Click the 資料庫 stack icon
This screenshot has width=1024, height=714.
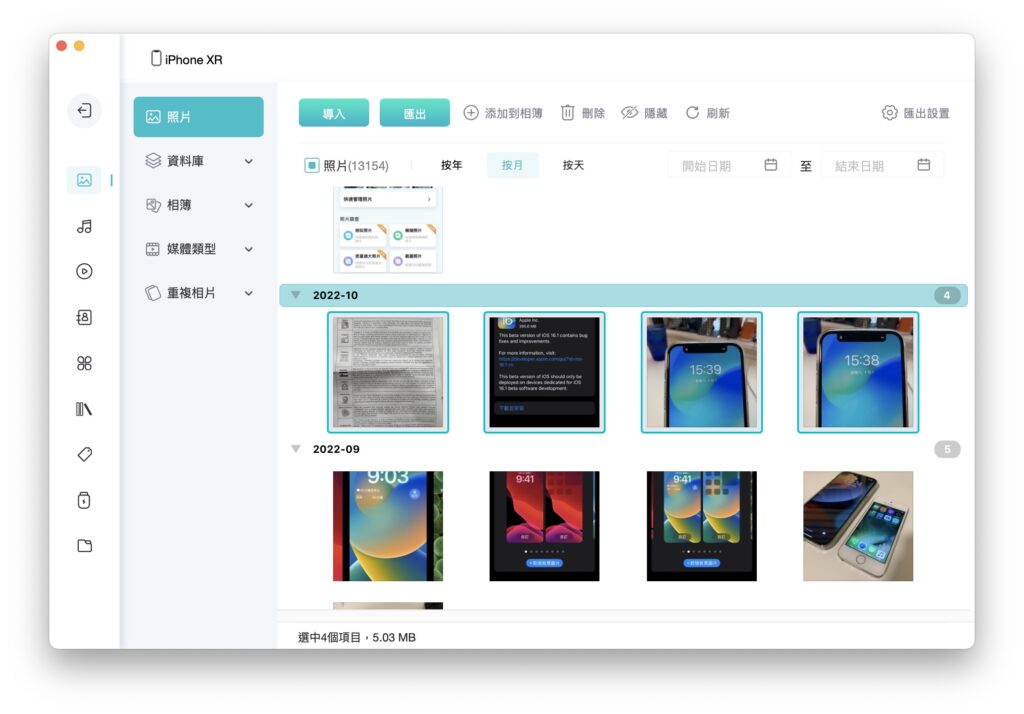153,161
